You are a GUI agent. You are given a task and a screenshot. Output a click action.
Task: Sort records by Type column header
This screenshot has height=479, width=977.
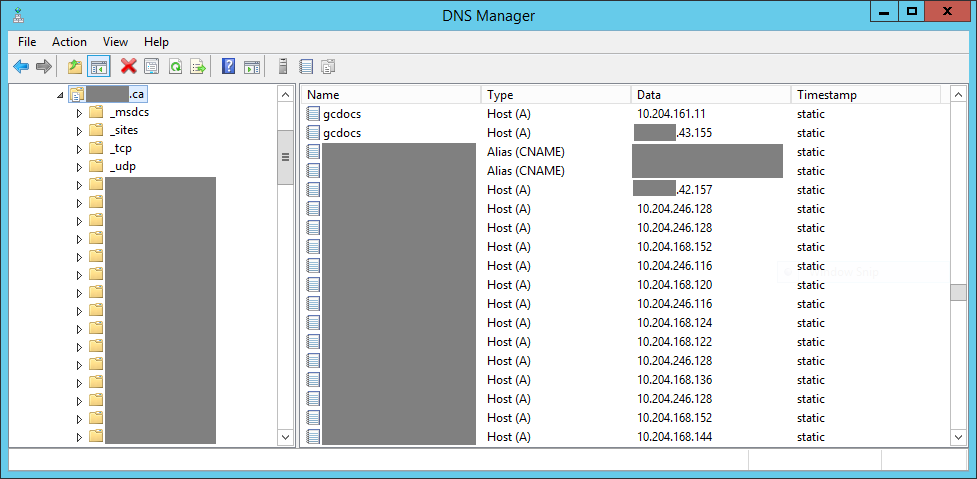click(555, 95)
